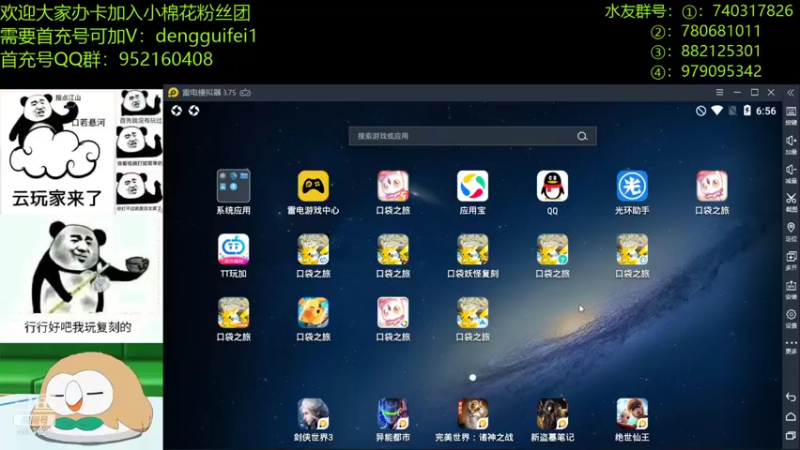This screenshot has width=800, height=450.
Task: Launch 剑侠世界3 from the dock
Action: click(313, 414)
